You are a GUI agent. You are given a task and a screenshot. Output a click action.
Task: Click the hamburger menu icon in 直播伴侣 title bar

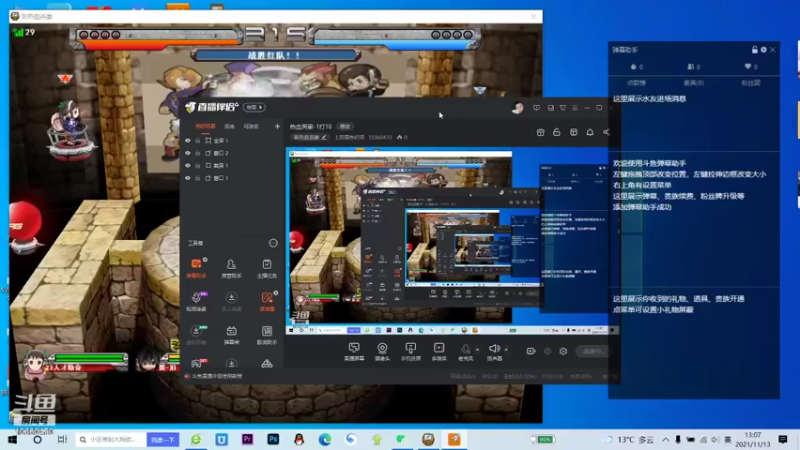pos(575,108)
